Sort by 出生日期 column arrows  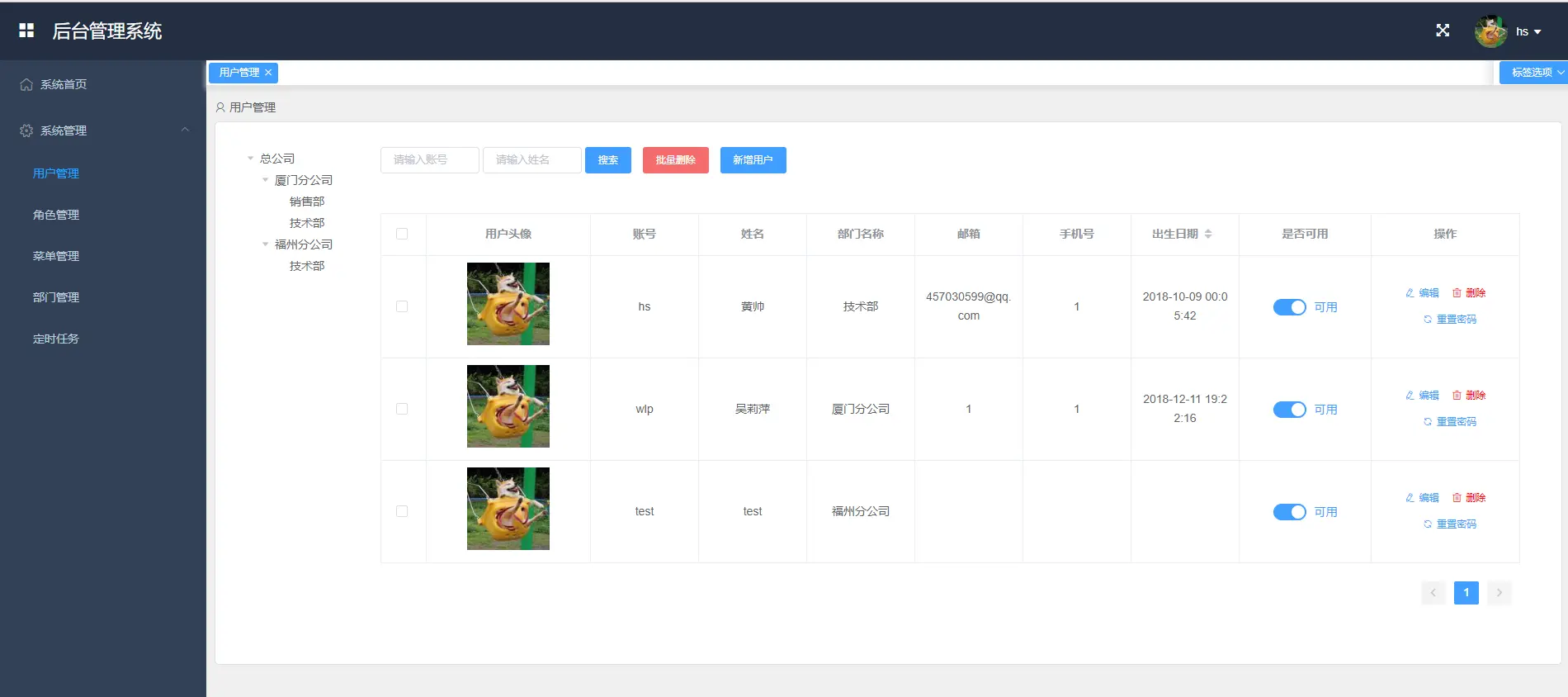(x=1208, y=234)
